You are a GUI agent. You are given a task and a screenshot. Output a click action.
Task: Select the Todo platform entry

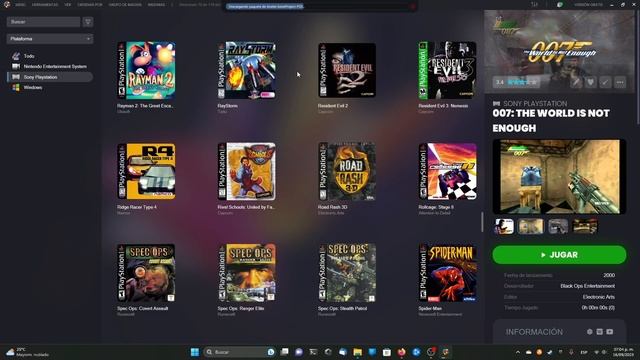click(x=29, y=56)
